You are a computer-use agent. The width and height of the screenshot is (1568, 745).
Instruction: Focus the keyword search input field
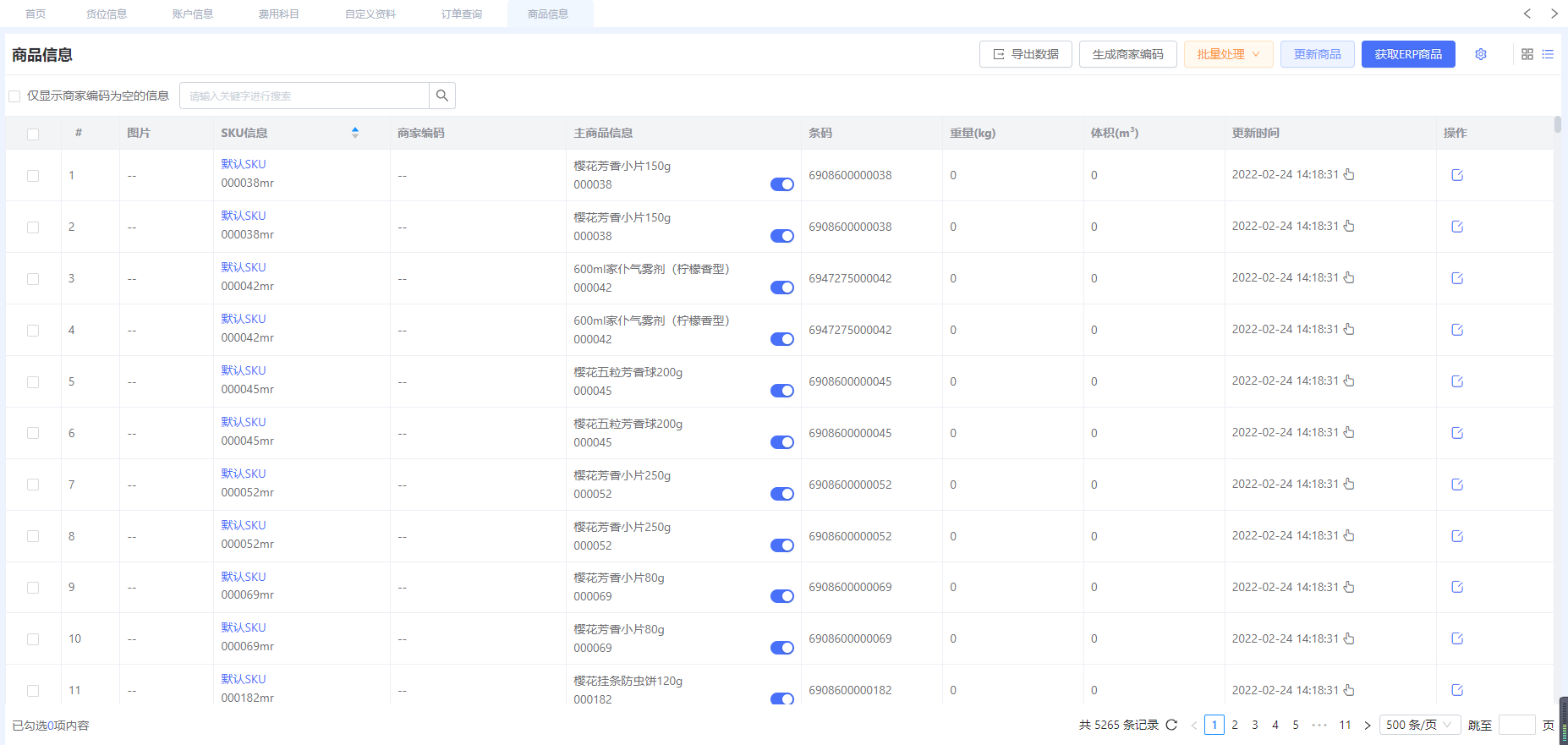(x=304, y=96)
